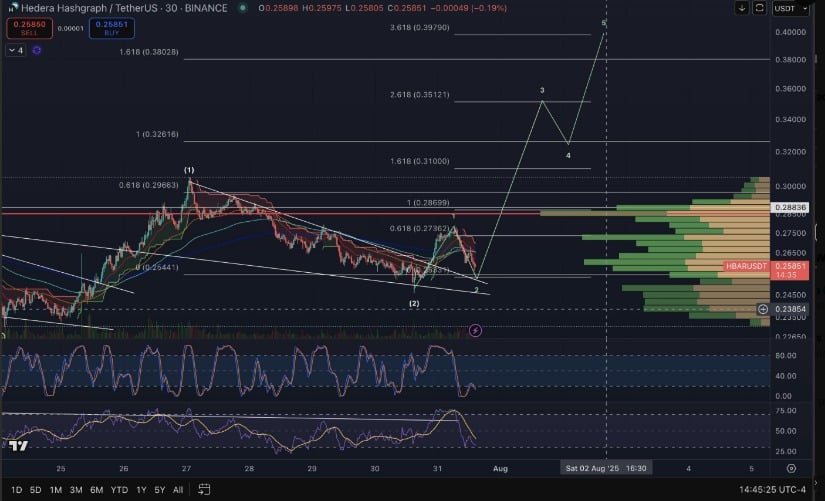
Task: Select the 1M date range
Action: [56, 490]
